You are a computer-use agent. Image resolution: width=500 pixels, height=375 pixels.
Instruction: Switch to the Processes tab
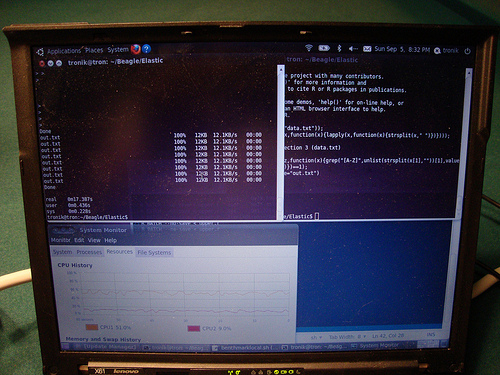[89, 252]
